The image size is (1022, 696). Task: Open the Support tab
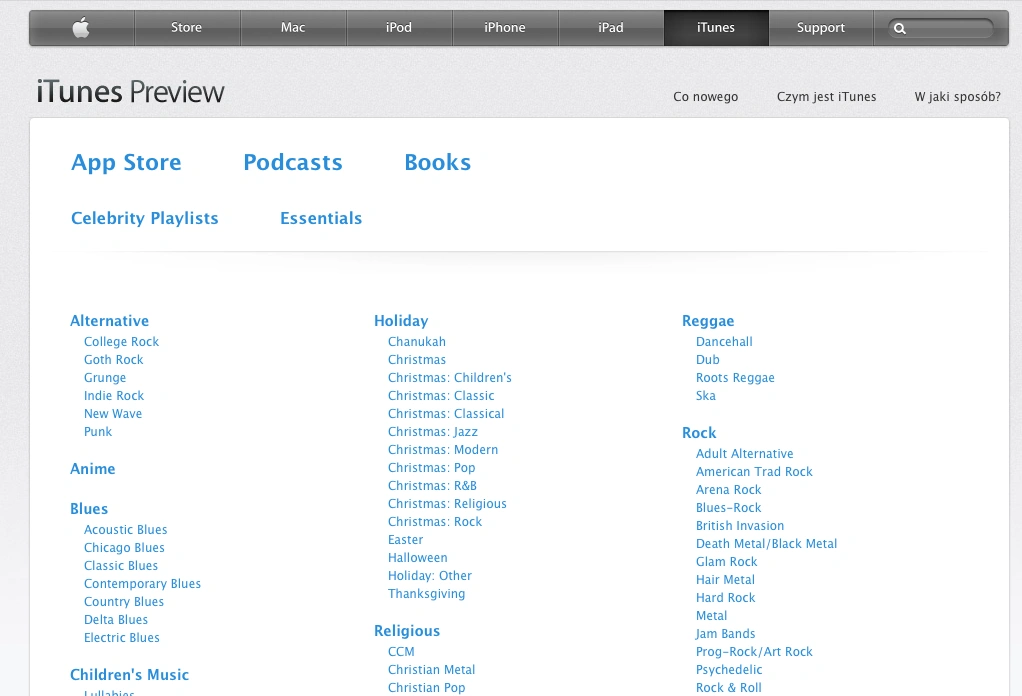click(x=821, y=27)
